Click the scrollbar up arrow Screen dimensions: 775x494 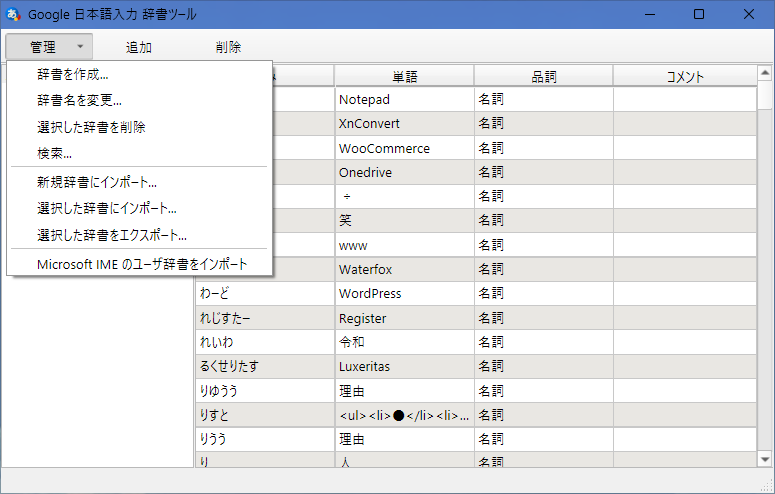(x=765, y=73)
